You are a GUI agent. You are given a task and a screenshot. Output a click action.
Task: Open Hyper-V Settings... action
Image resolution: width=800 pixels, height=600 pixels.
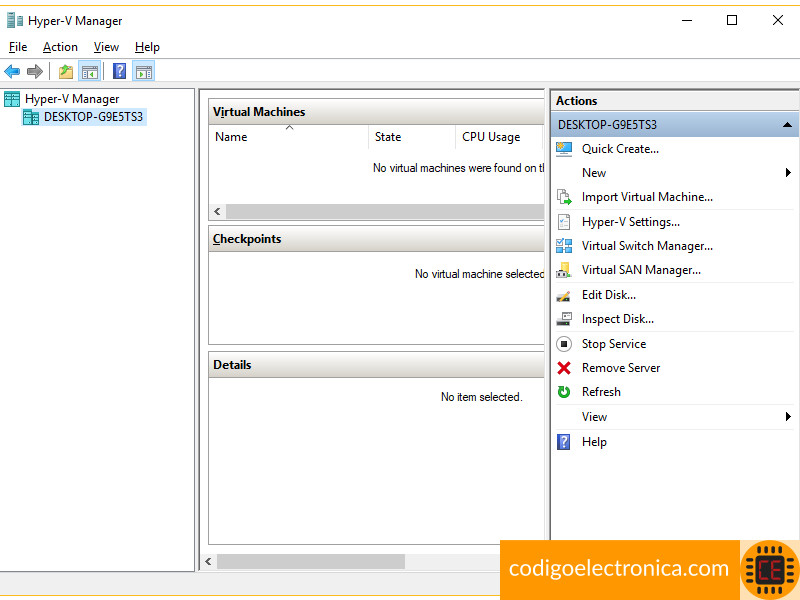coord(631,222)
